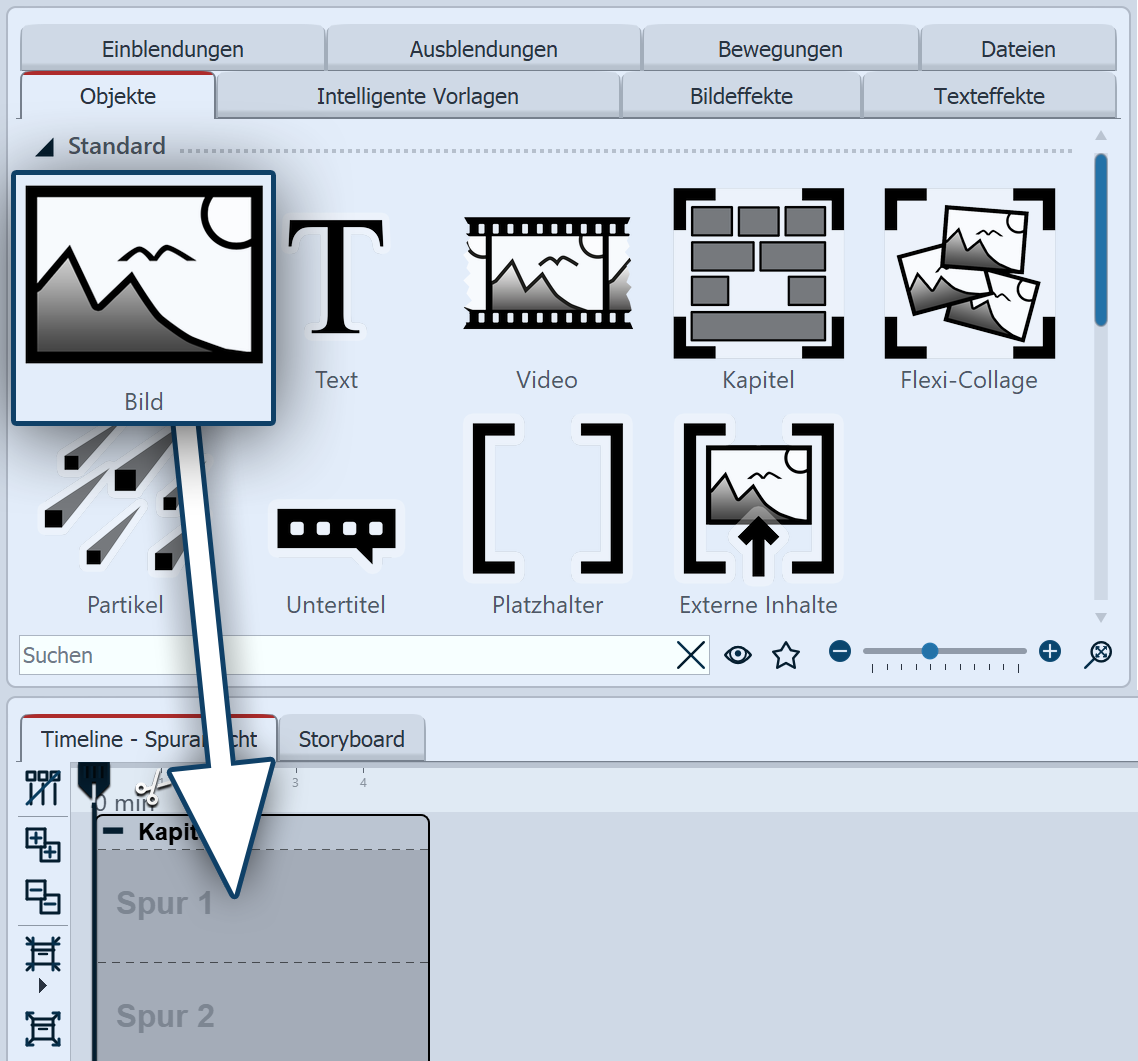This screenshot has width=1138, height=1061.
Task: Collapse the Standard section triangle
Action: click(x=45, y=148)
